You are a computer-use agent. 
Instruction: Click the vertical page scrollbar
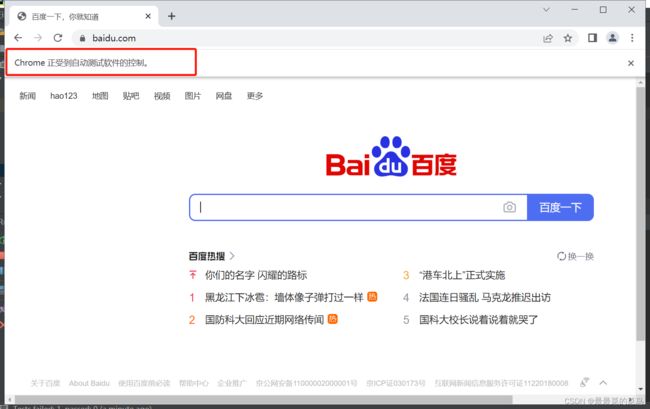640,213
